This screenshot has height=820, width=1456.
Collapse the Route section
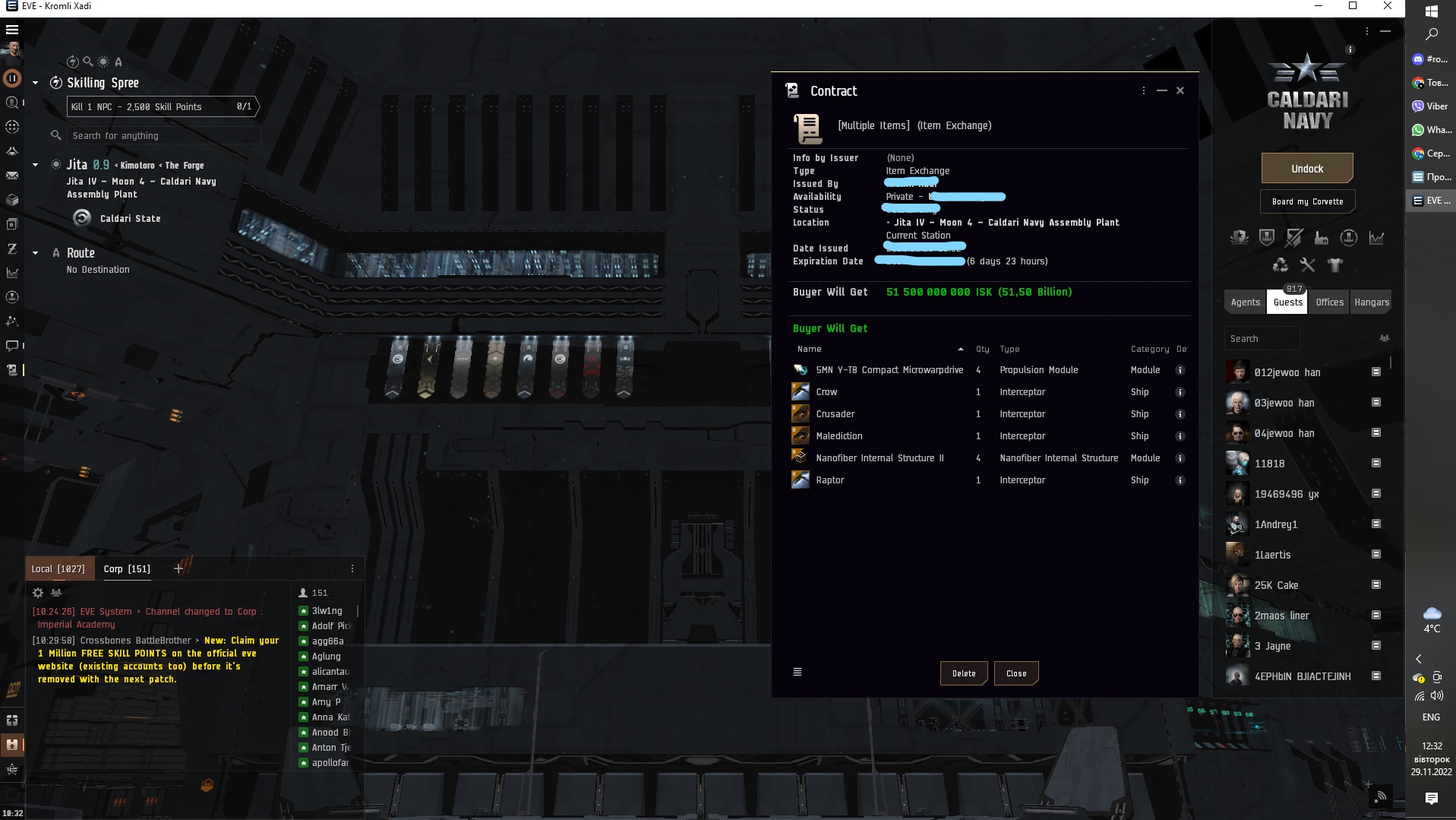pyautogui.click(x=36, y=253)
